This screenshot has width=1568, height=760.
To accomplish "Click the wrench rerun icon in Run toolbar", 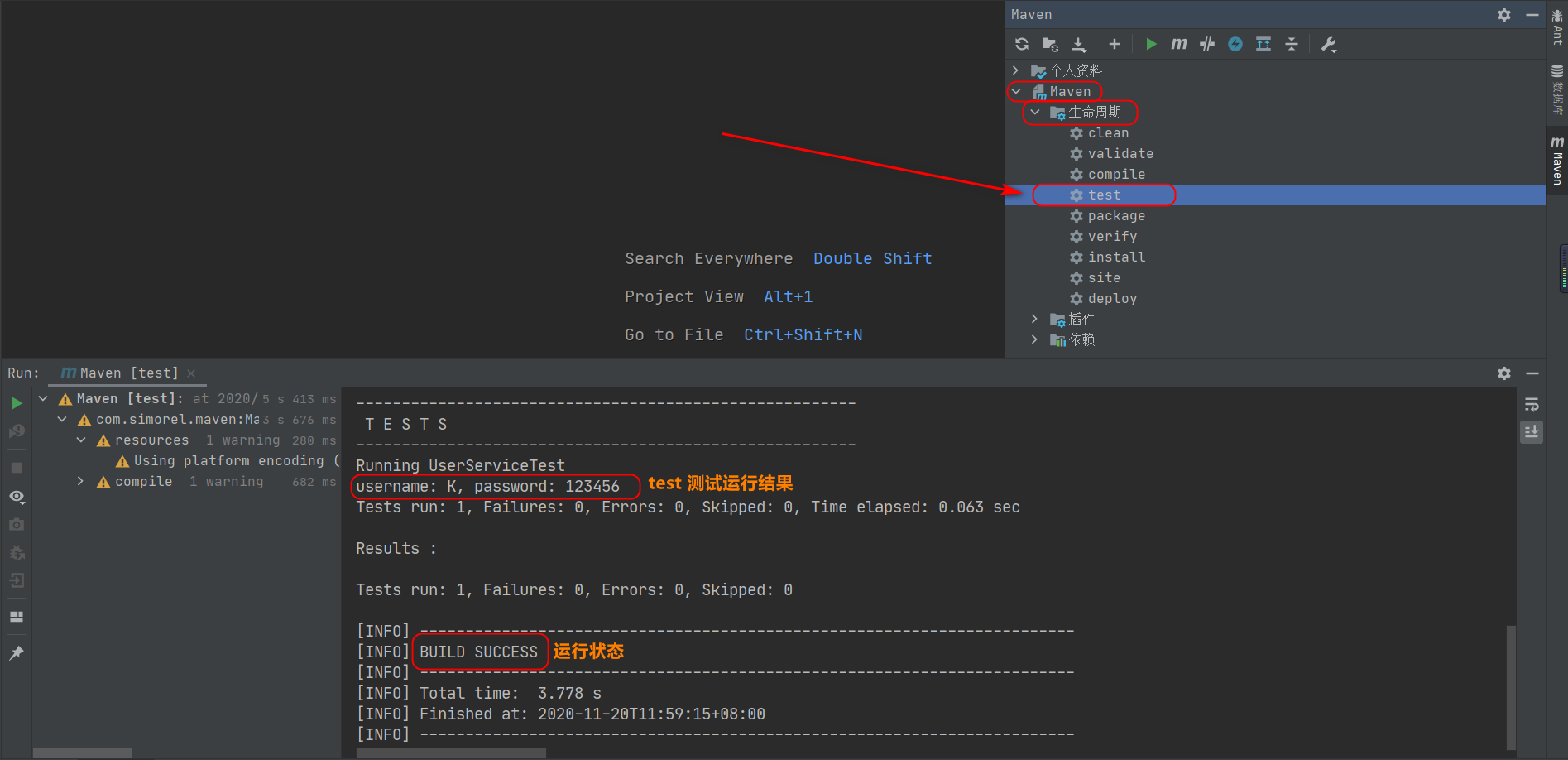I will point(17,431).
